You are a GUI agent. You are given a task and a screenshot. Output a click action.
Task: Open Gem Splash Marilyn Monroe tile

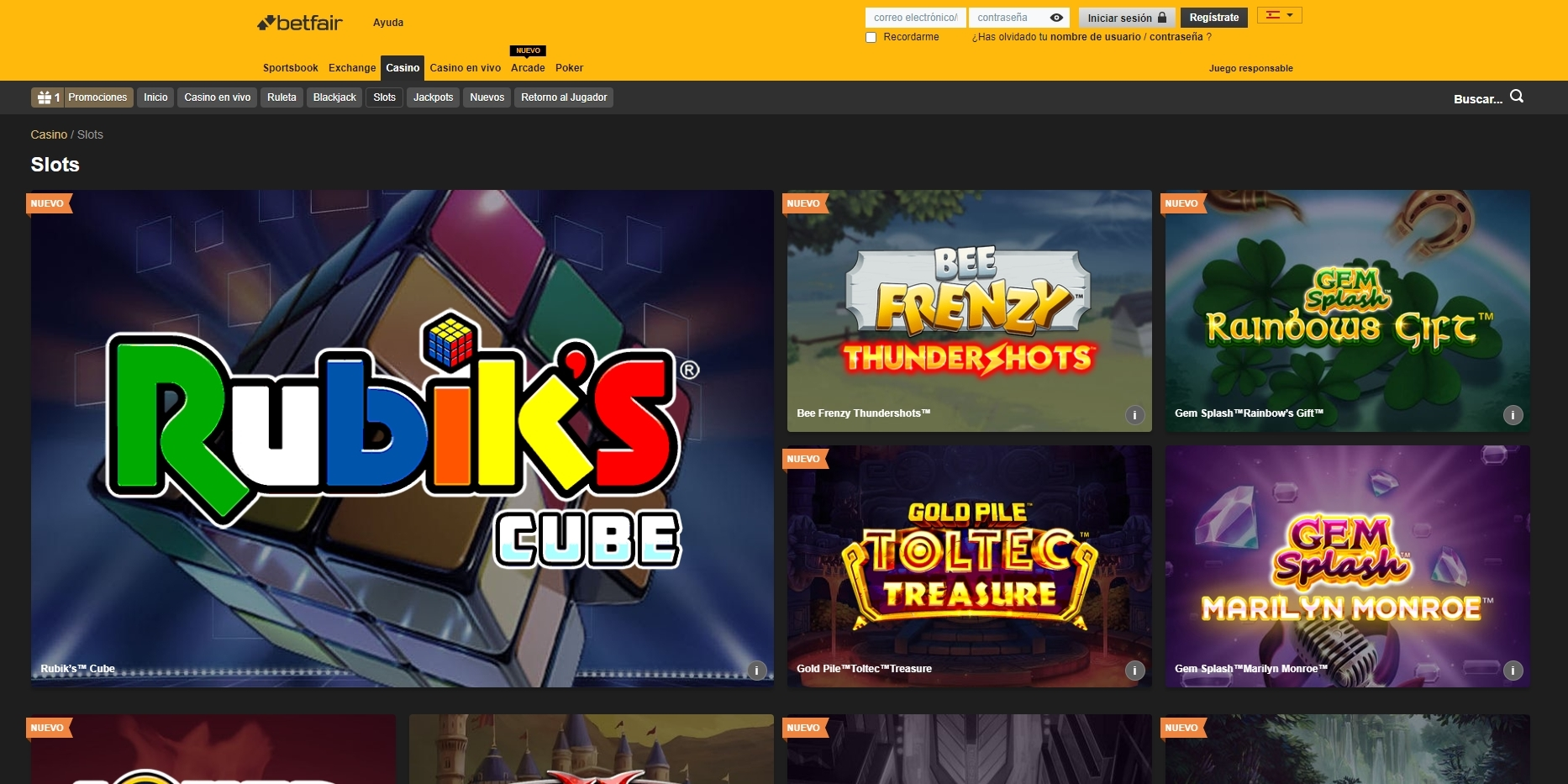[1347, 566]
